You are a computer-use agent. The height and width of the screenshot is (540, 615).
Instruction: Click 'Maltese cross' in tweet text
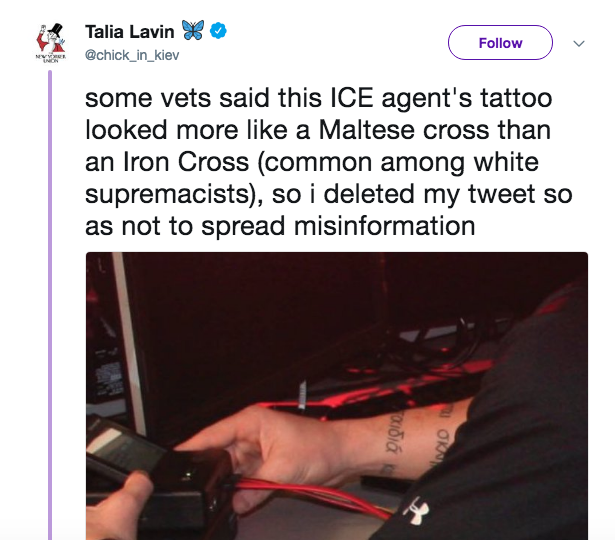point(404,130)
